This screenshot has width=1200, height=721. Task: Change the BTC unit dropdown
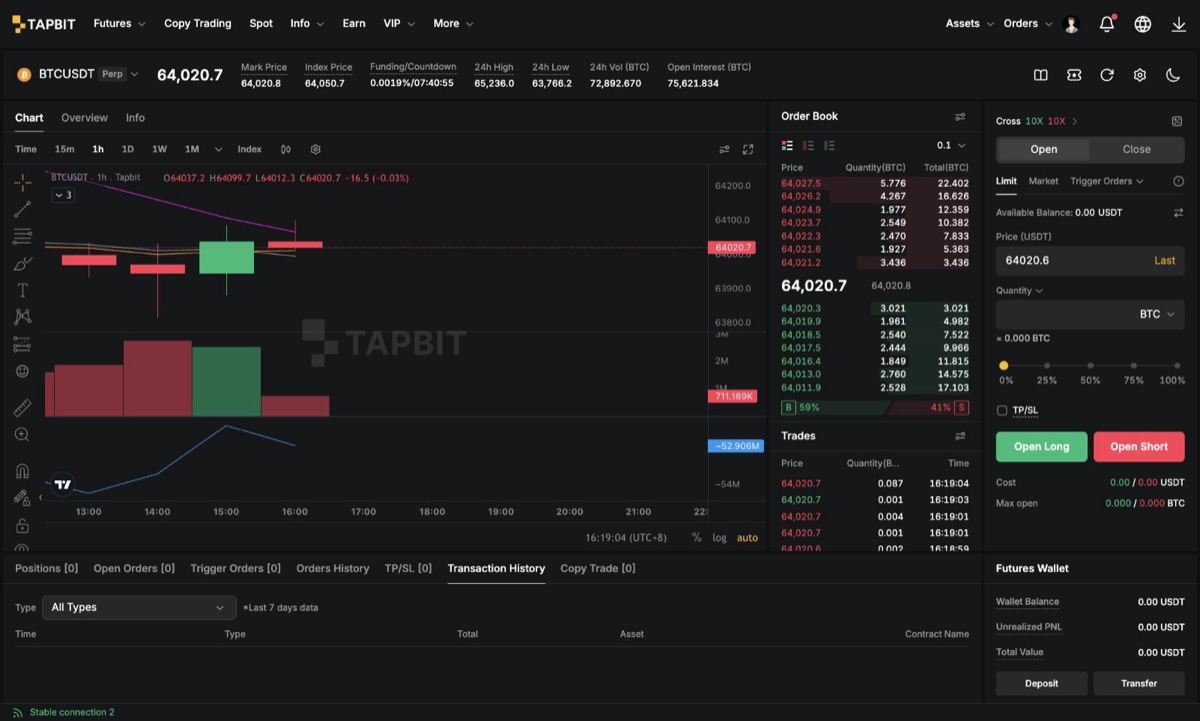(1157, 314)
